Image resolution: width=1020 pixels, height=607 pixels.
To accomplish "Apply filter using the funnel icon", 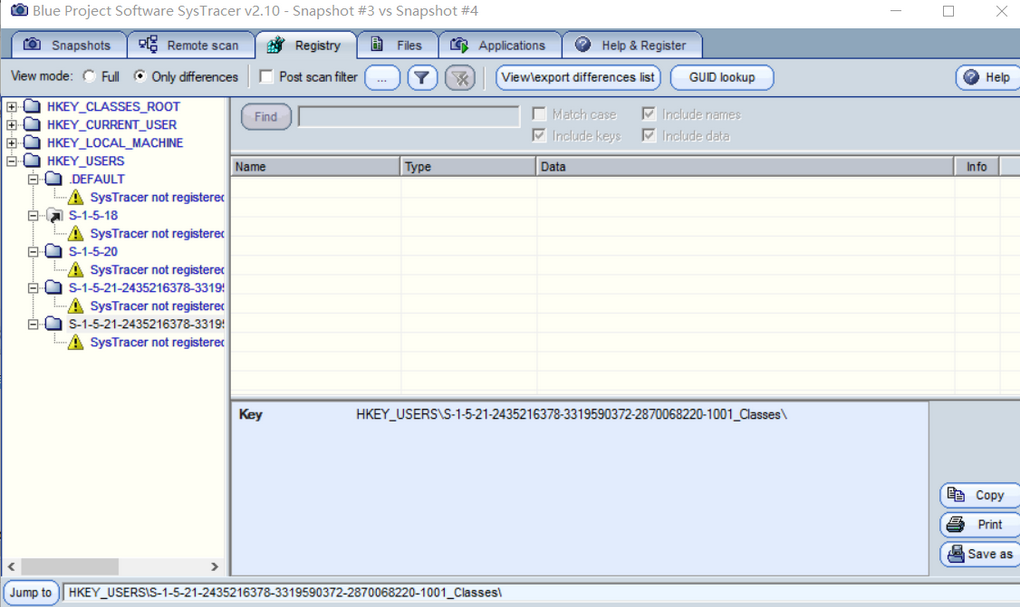I will pos(422,77).
